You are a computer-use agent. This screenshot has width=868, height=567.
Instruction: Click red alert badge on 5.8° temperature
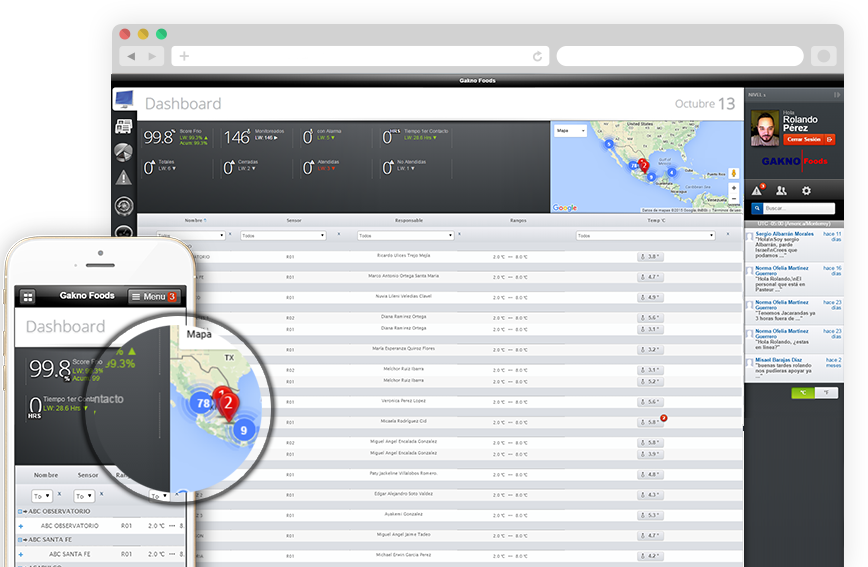(664, 418)
